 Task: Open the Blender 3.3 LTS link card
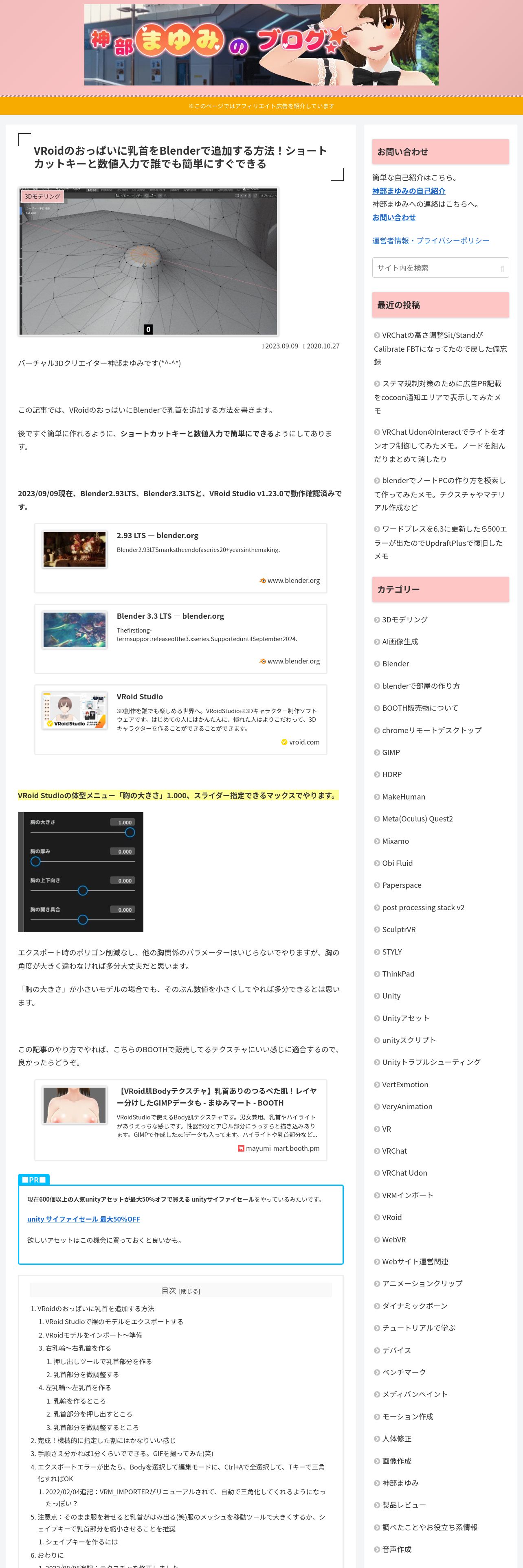click(181, 639)
